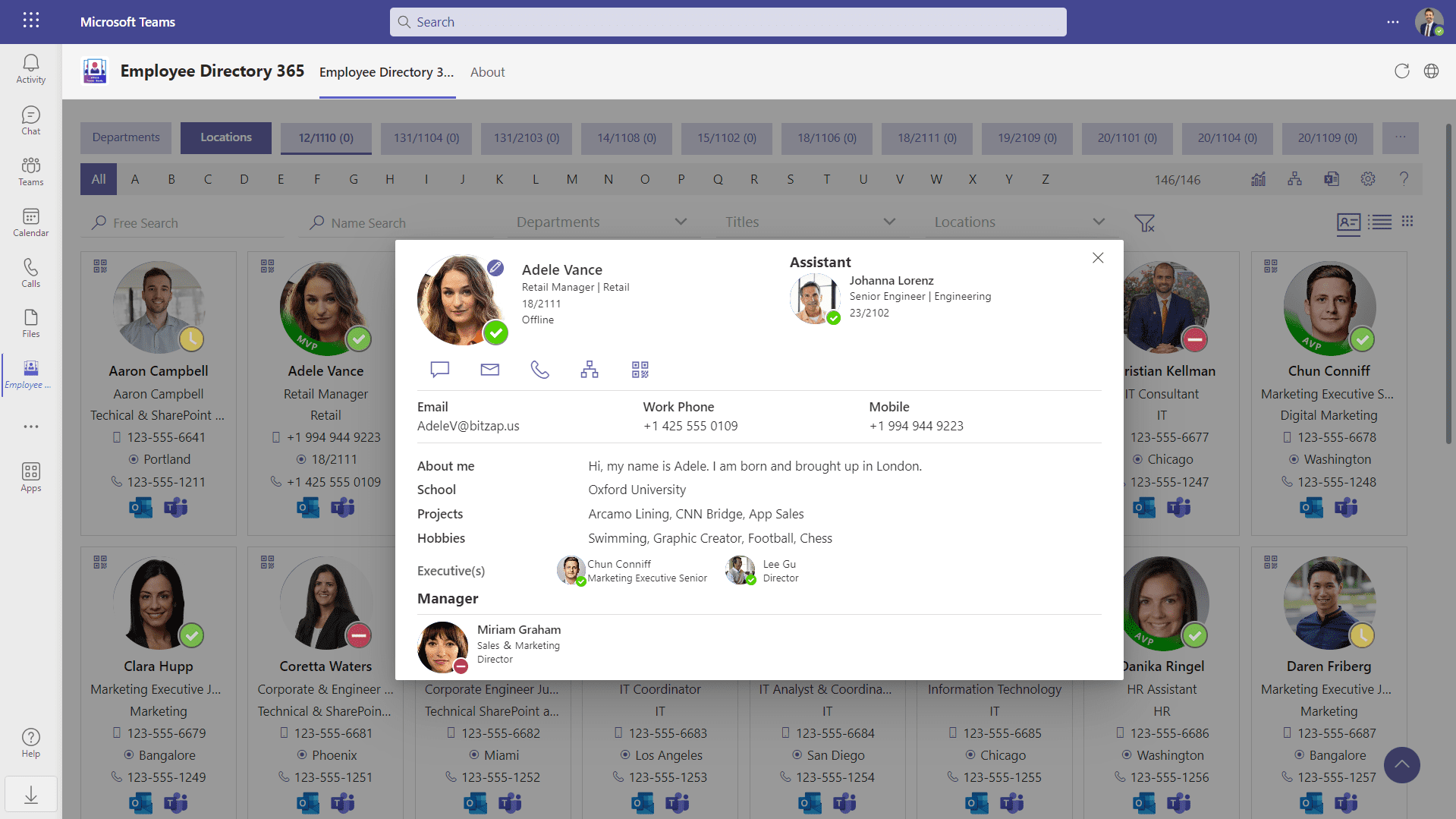The width and height of the screenshot is (1456, 819).
Task: Switch to grid tile view layout
Action: pos(1407,222)
